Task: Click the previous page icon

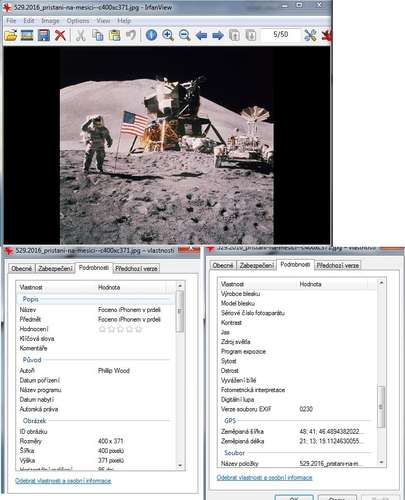Action: [x=234, y=35]
